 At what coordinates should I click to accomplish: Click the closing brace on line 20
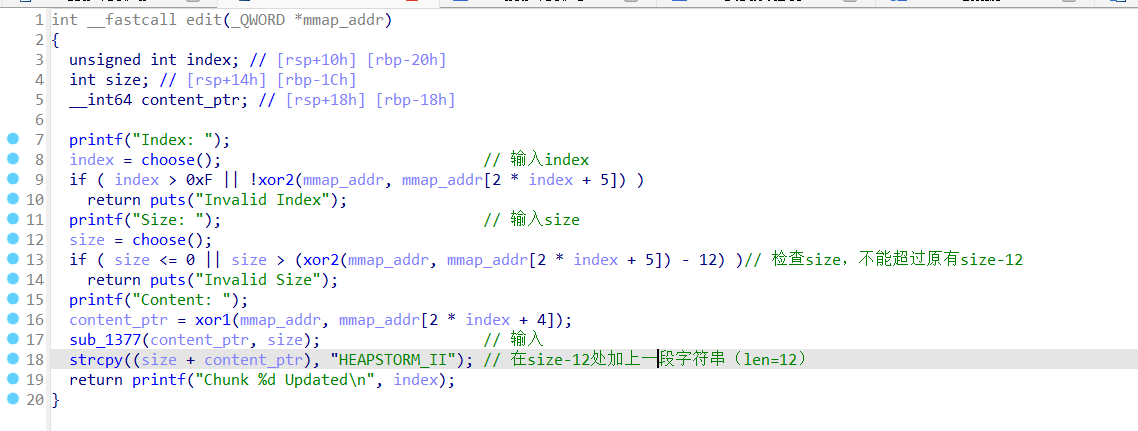[x=56, y=400]
